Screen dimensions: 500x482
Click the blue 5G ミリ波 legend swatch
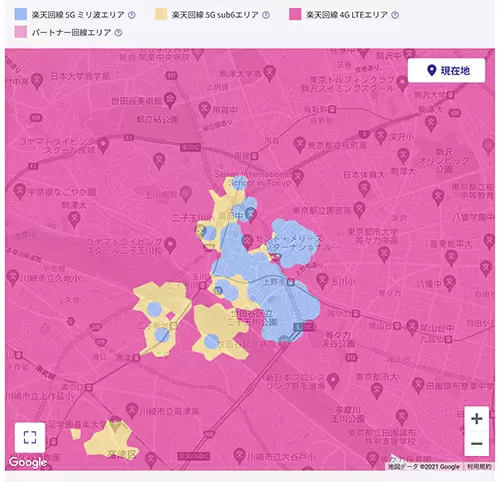(21, 14)
